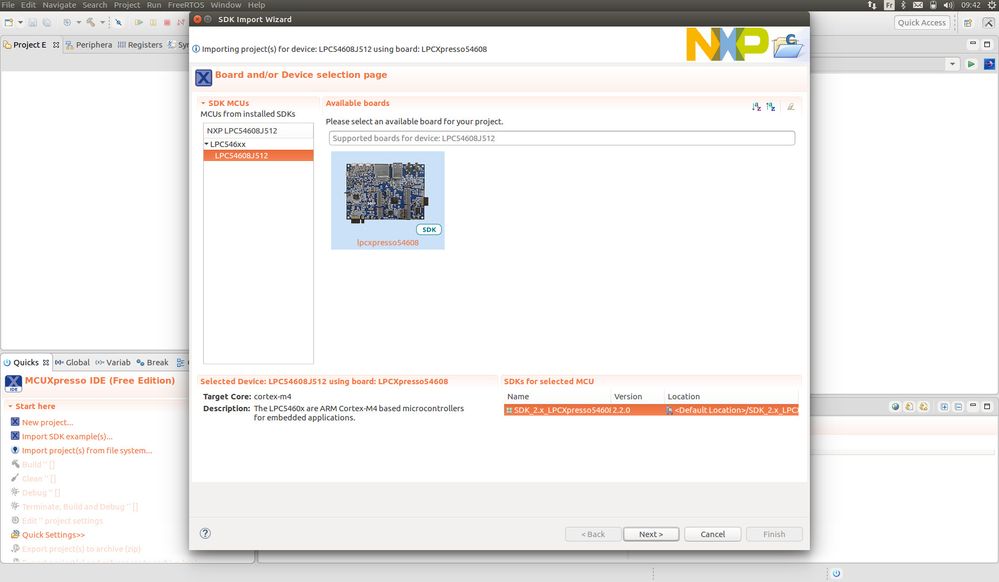Collapse the Start here section
999x582 pixels.
[10, 406]
